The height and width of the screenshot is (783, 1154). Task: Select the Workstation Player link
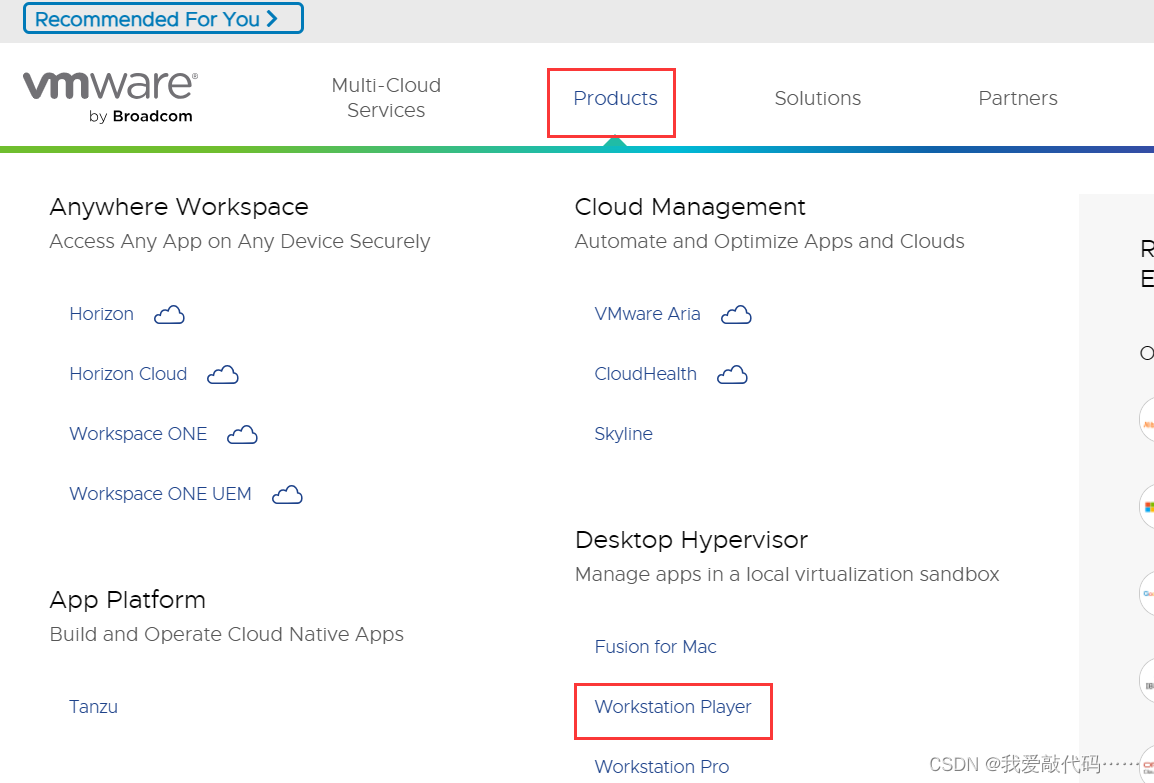673,707
